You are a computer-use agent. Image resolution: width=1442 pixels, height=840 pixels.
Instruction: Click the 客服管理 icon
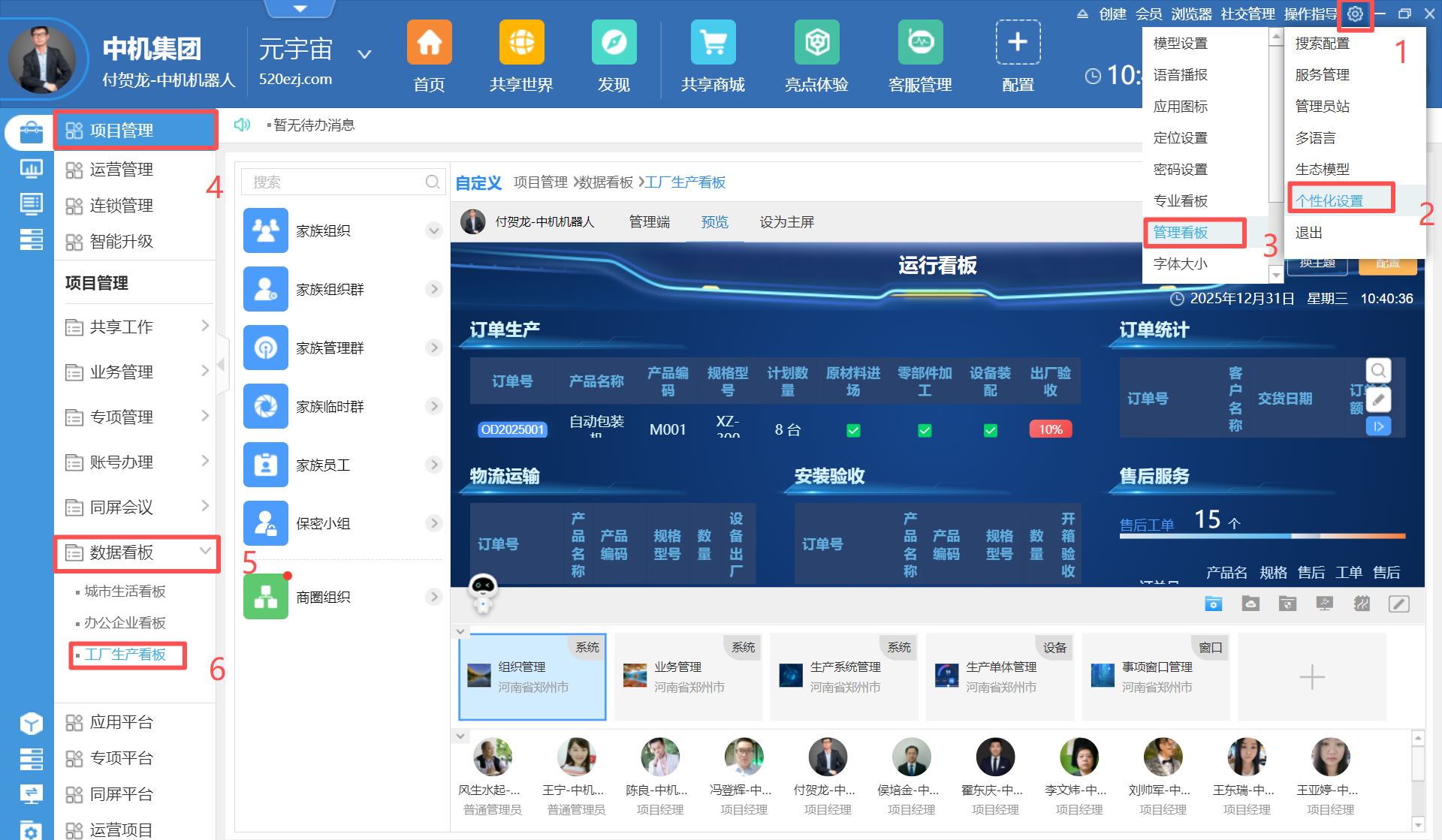920,43
